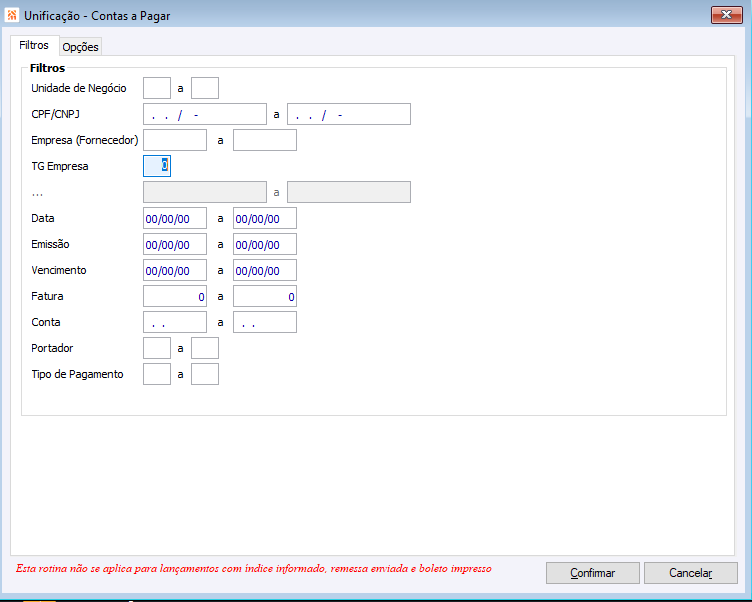This screenshot has width=752, height=602.
Task: Click the Data start date field
Action: tap(175, 218)
